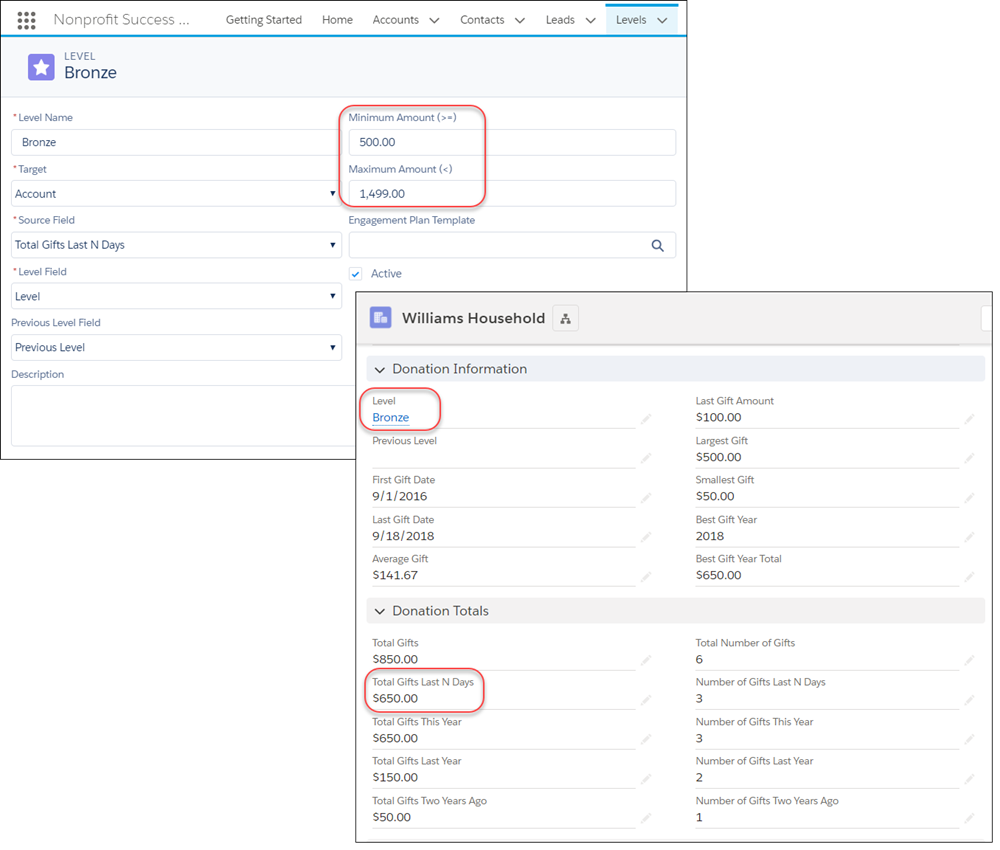
Task: Click the Minimum Amount input field
Action: point(512,142)
